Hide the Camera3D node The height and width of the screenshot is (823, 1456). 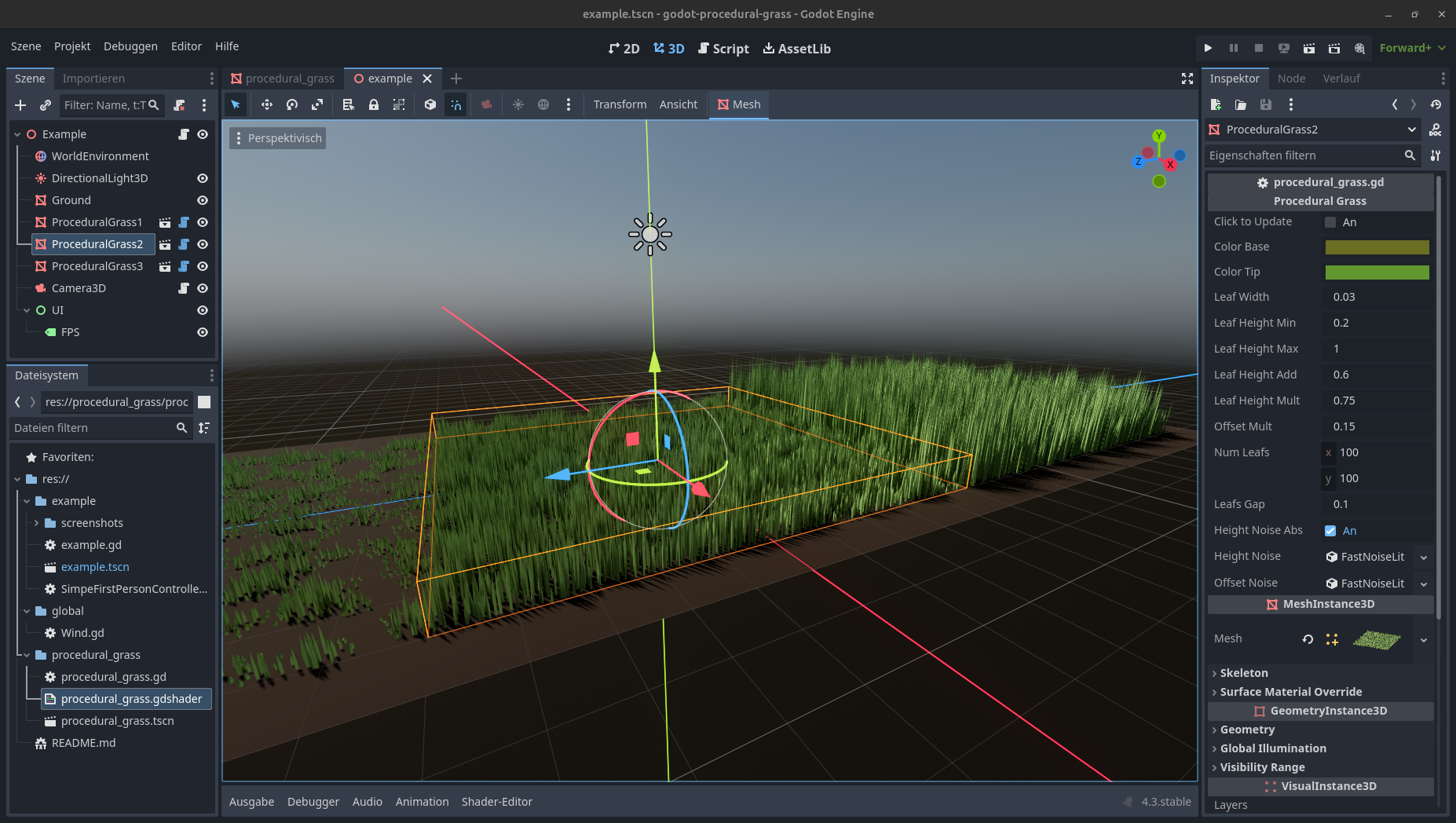(x=203, y=288)
